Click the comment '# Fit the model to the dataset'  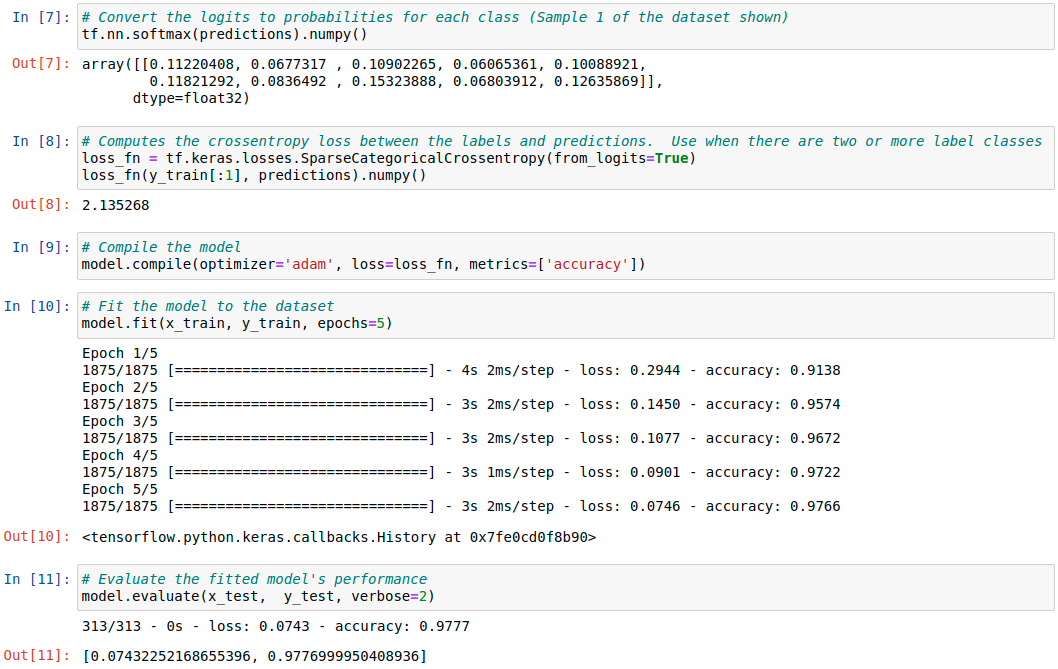208,306
